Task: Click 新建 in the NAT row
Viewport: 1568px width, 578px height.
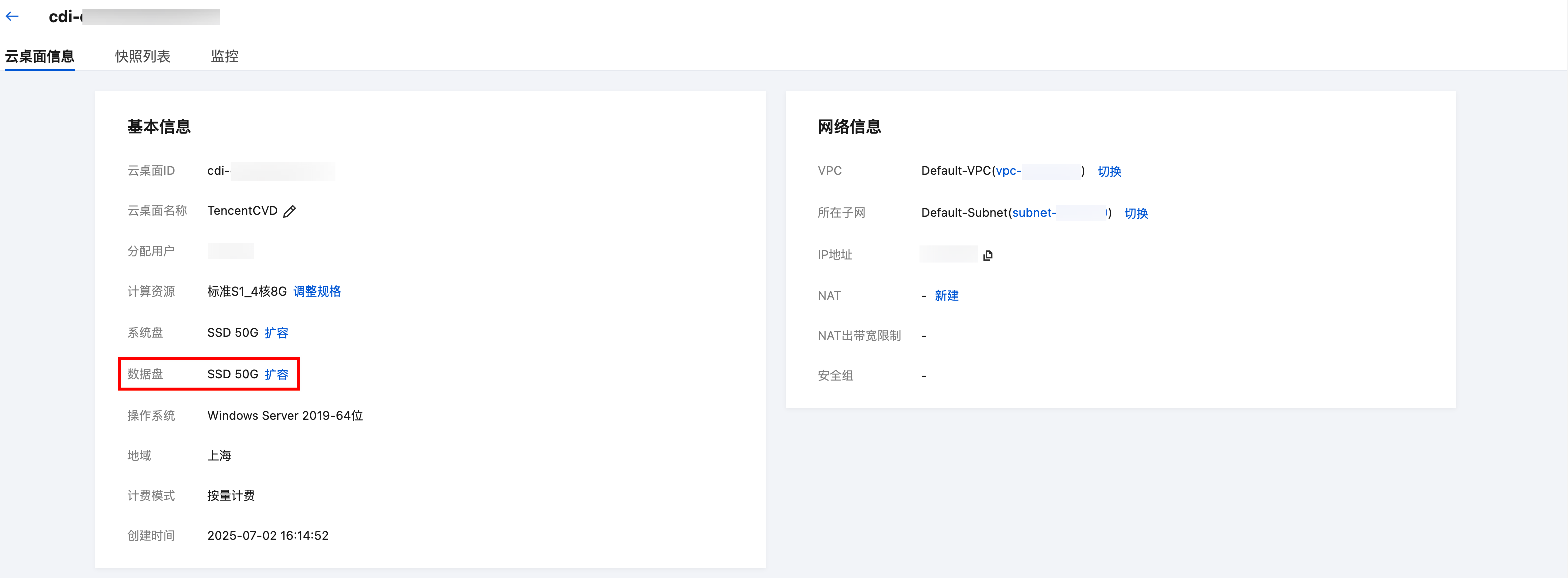Action: pos(946,296)
